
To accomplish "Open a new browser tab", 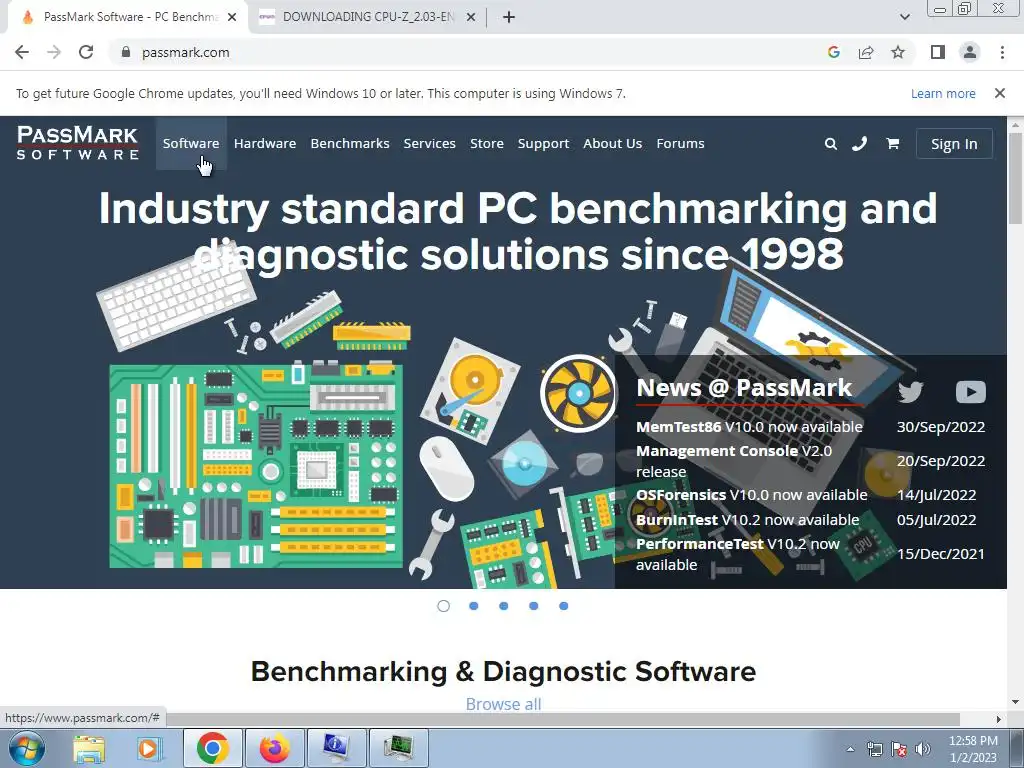I will 509,17.
